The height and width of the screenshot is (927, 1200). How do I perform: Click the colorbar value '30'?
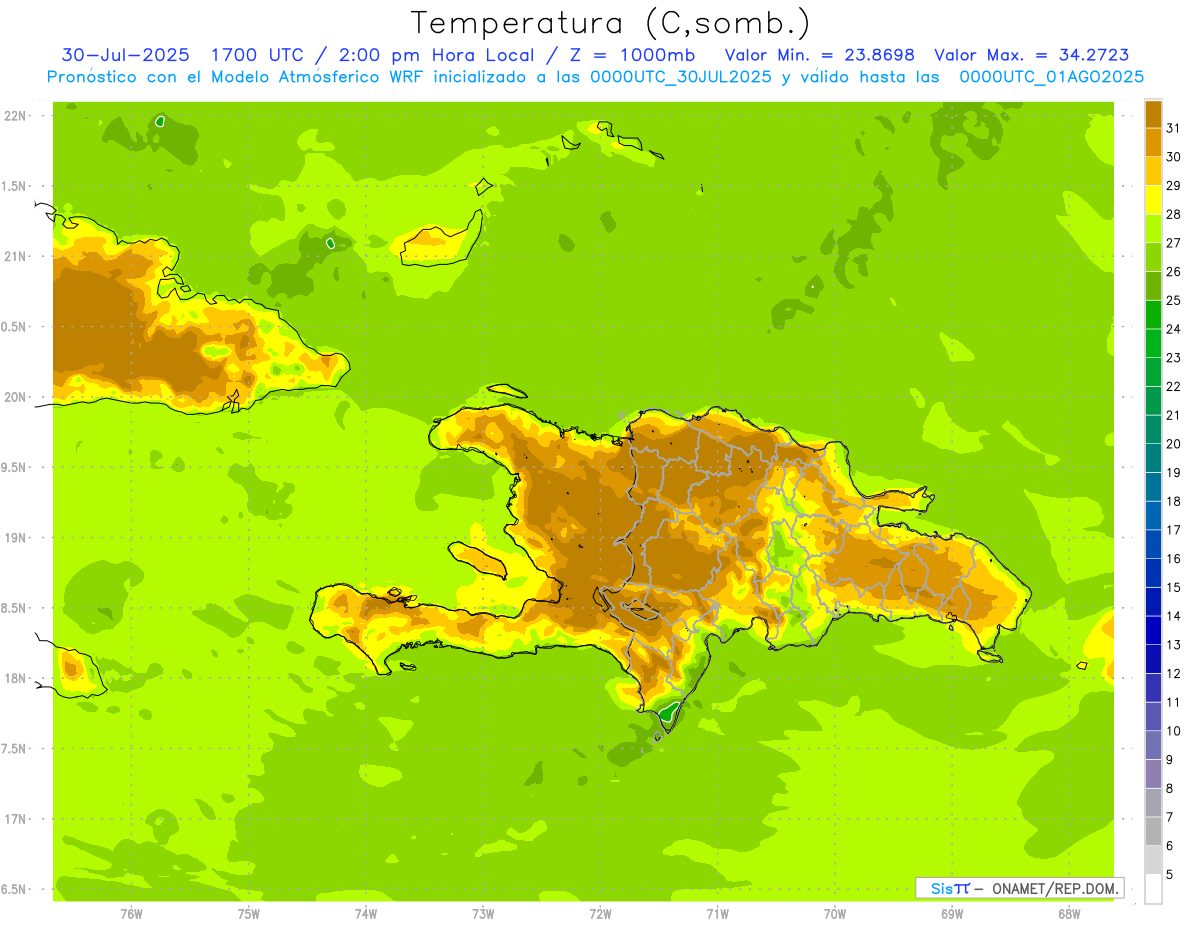[1174, 157]
